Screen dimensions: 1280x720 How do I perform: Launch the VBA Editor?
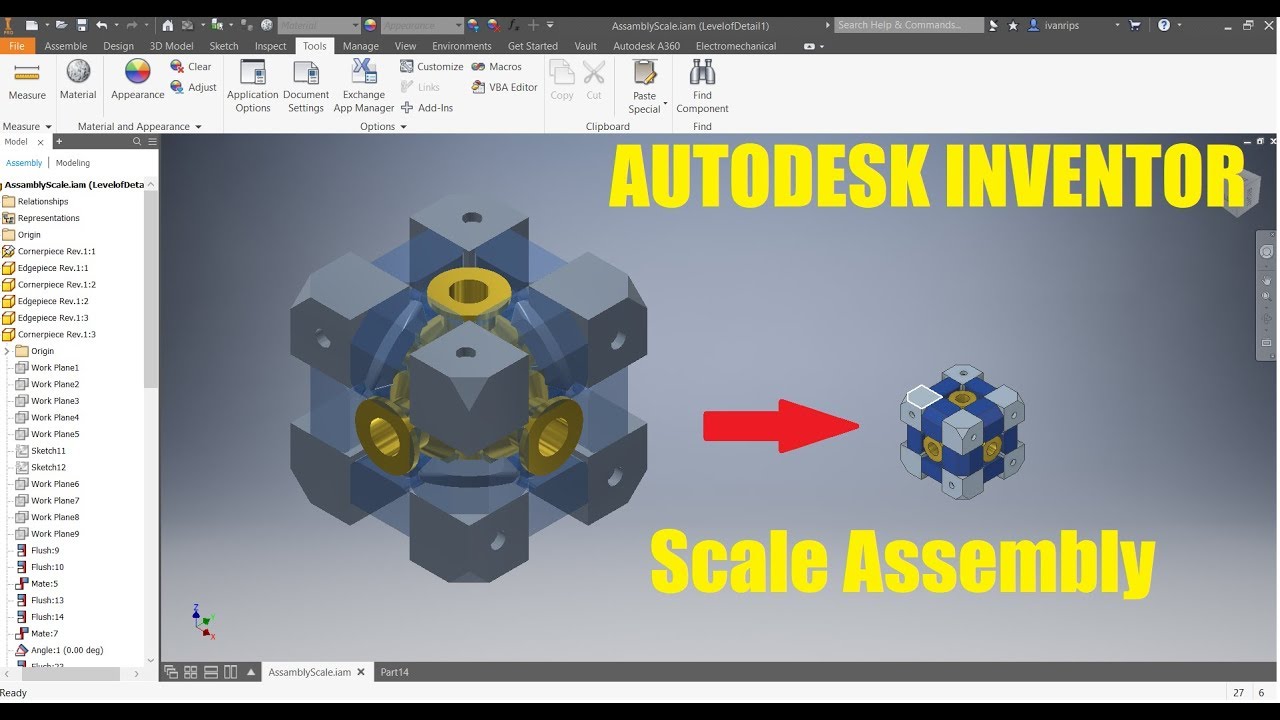pyautogui.click(x=505, y=87)
